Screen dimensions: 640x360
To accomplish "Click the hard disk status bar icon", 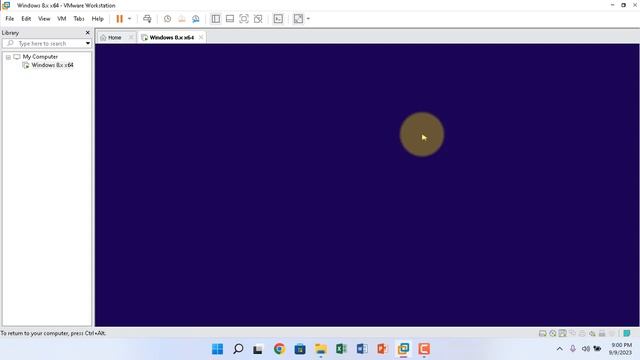I will coord(542,333).
